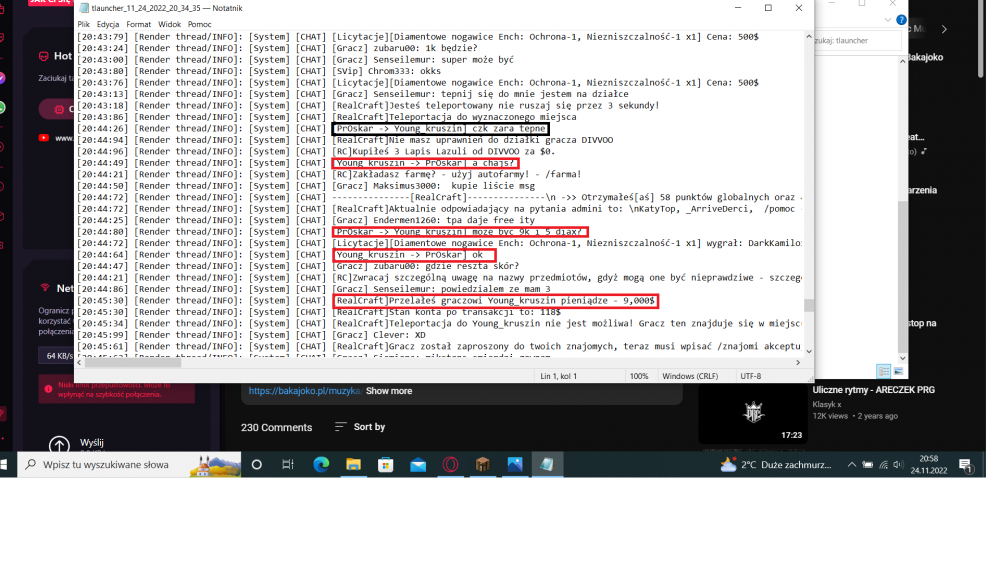The width and height of the screenshot is (1000, 563).
Task: Open WhatsApp in the Opera sidebar
Action: 3,107
